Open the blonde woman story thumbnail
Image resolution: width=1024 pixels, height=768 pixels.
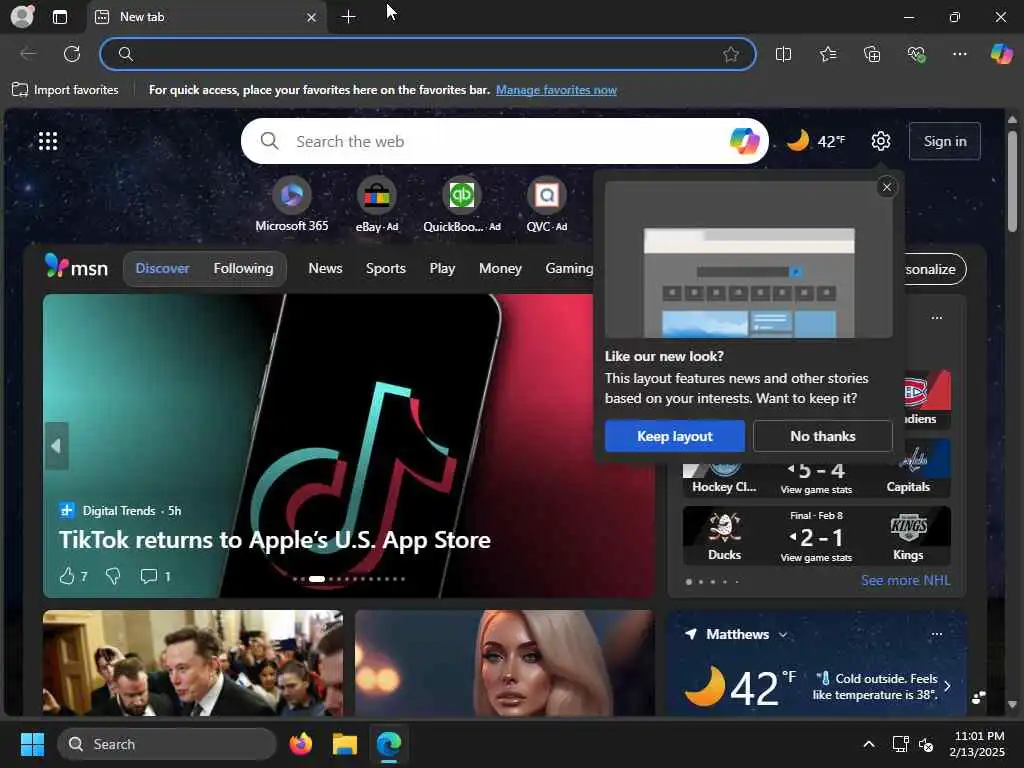click(504, 663)
